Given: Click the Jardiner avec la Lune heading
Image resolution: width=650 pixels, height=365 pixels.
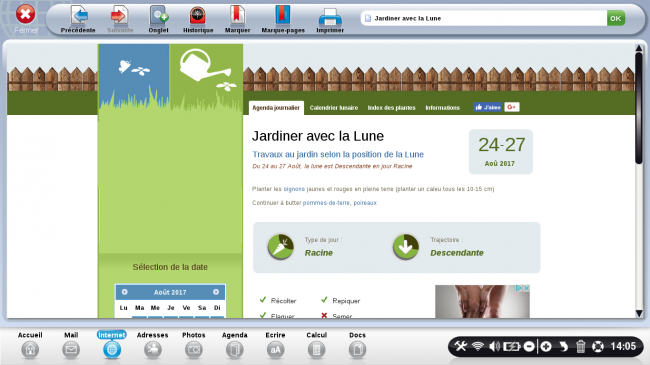Looking at the screenshot, I should pos(318,136).
